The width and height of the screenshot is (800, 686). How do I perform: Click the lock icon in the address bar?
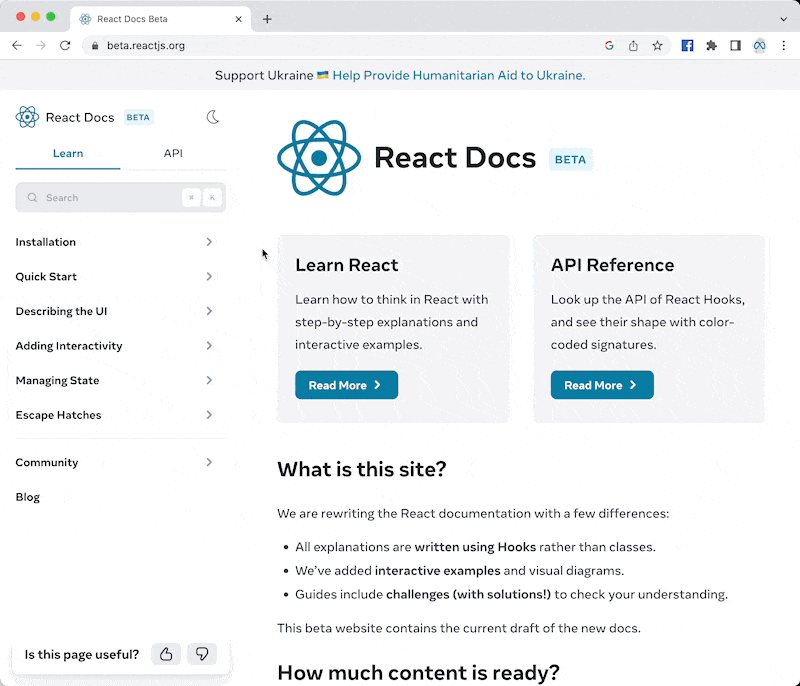(95, 45)
